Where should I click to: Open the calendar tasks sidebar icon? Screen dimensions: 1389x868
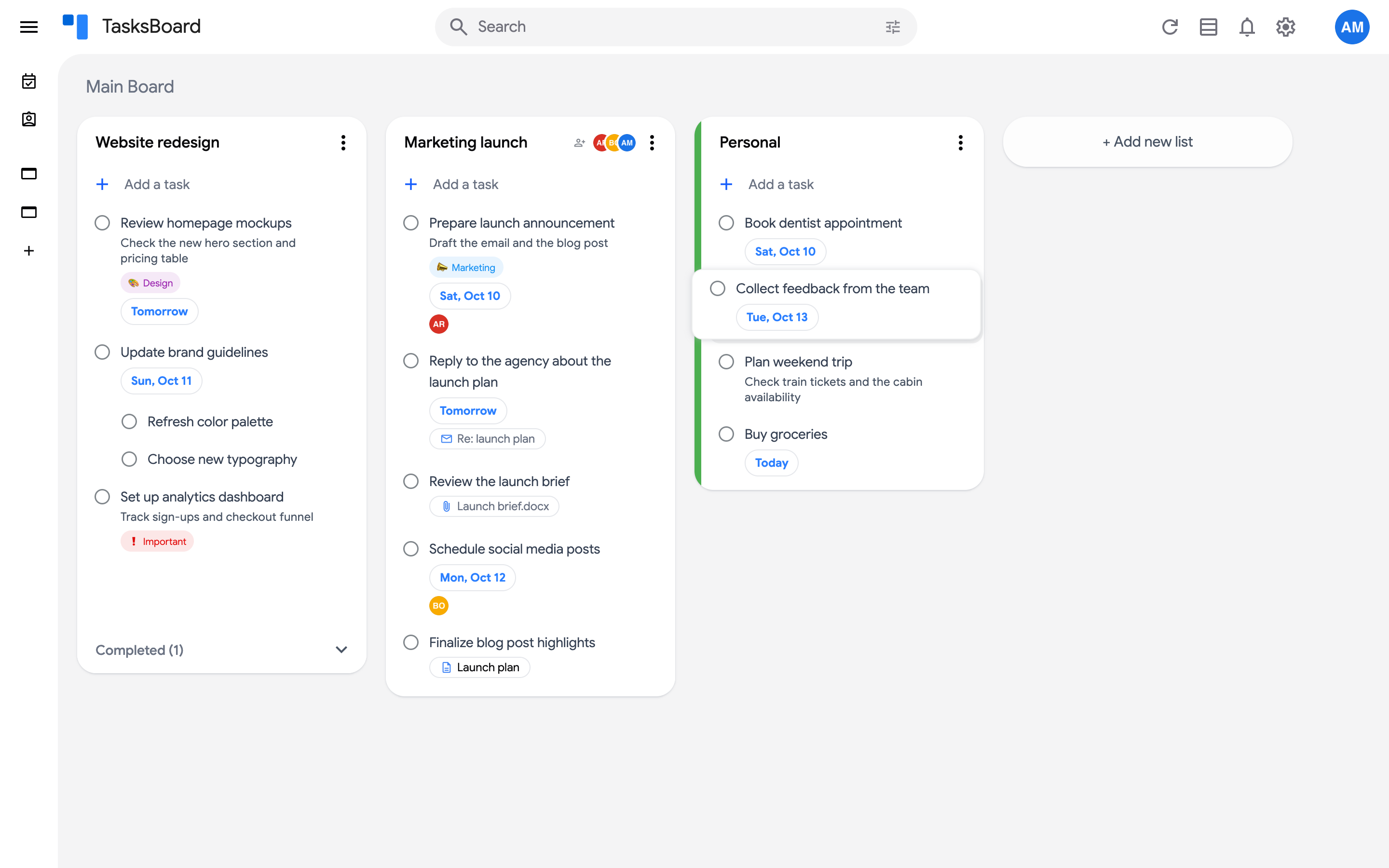point(29,81)
